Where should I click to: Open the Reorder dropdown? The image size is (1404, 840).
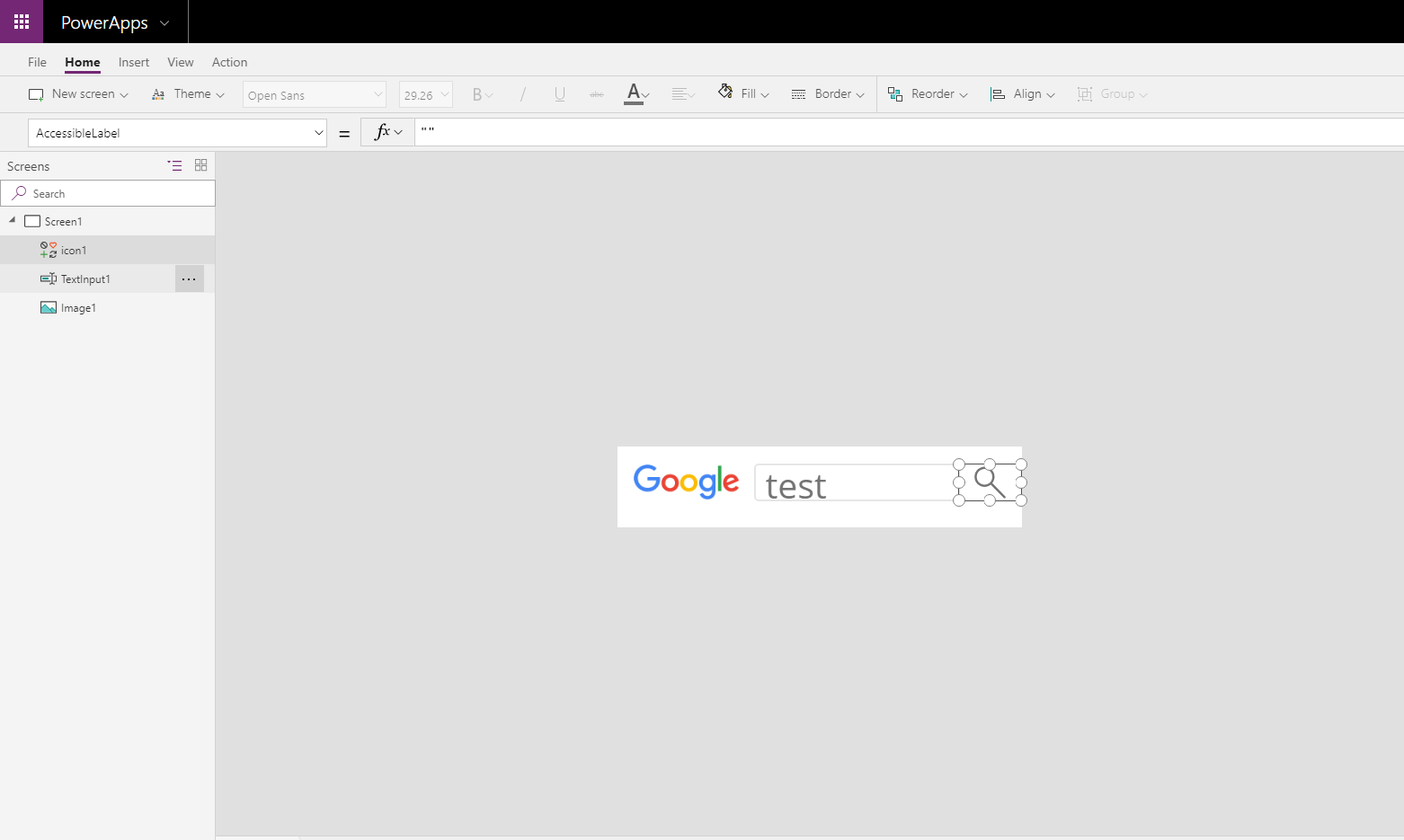928,93
